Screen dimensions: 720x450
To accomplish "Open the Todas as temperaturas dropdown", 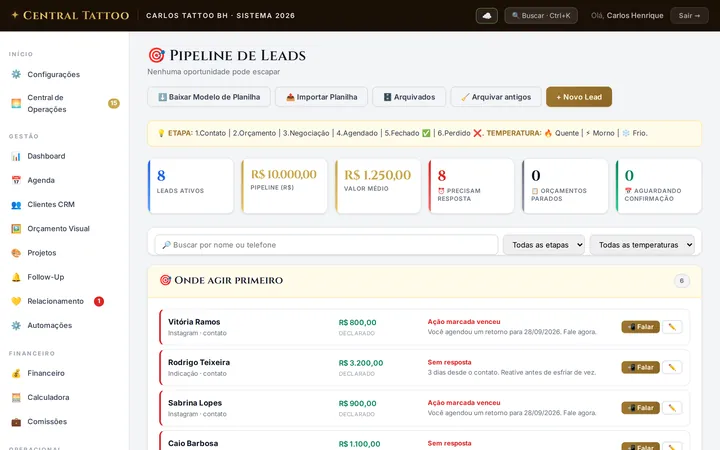I will coord(642,245).
